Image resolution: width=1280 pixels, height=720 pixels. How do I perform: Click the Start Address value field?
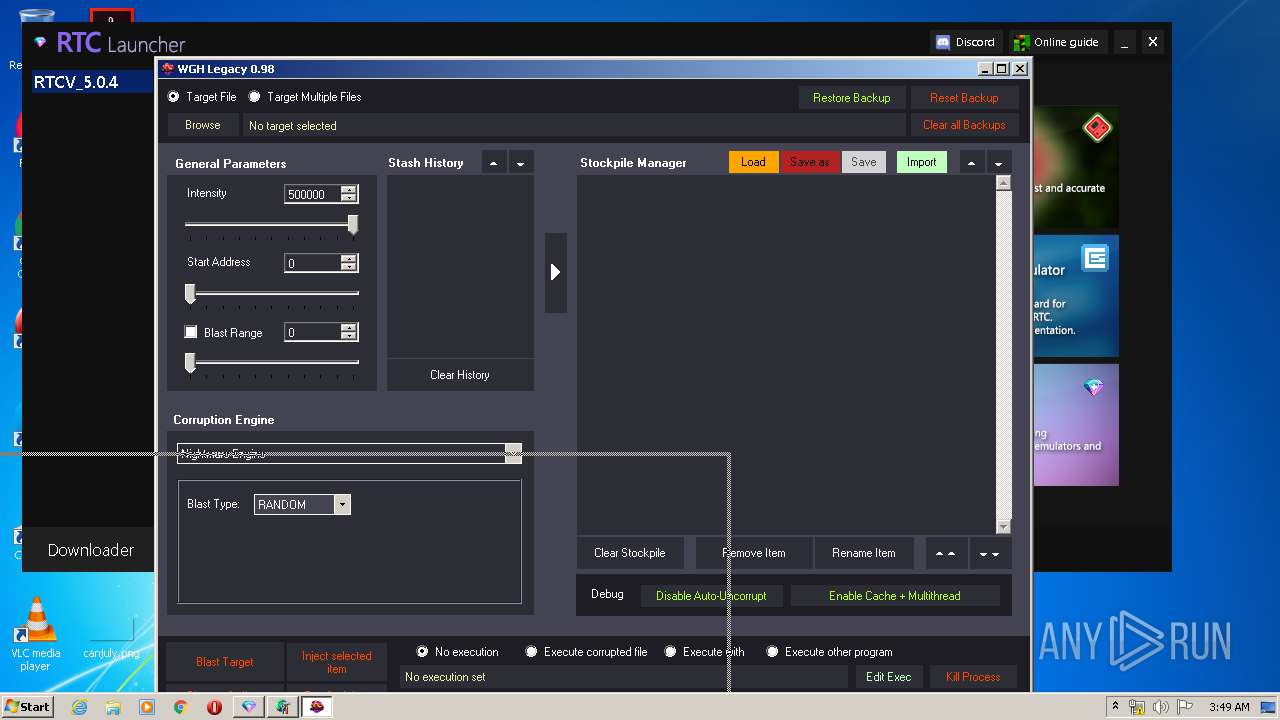pos(312,263)
